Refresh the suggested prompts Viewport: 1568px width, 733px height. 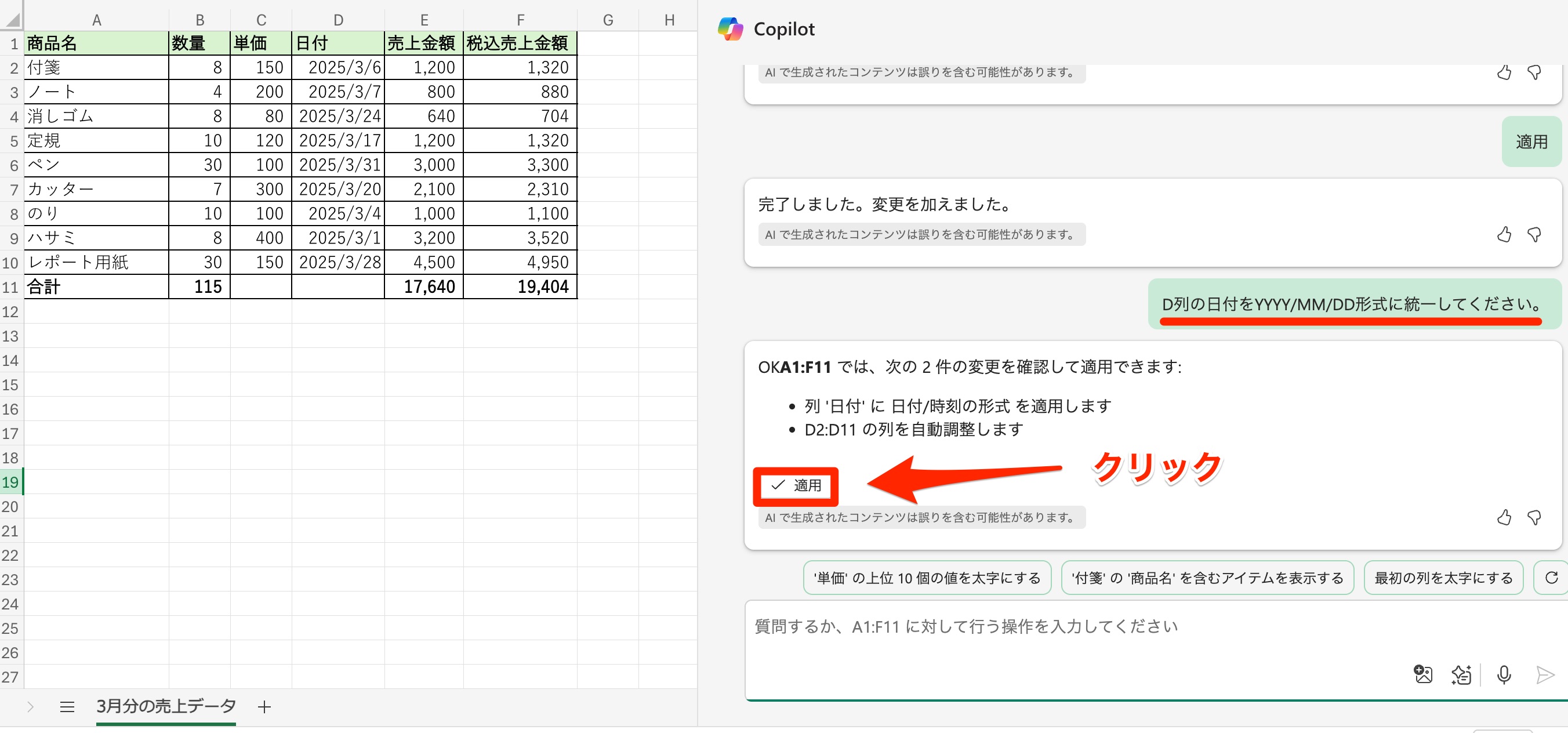pyautogui.click(x=1551, y=577)
